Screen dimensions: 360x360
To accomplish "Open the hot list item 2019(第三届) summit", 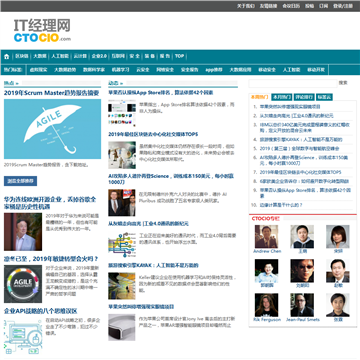I will coord(300,148).
